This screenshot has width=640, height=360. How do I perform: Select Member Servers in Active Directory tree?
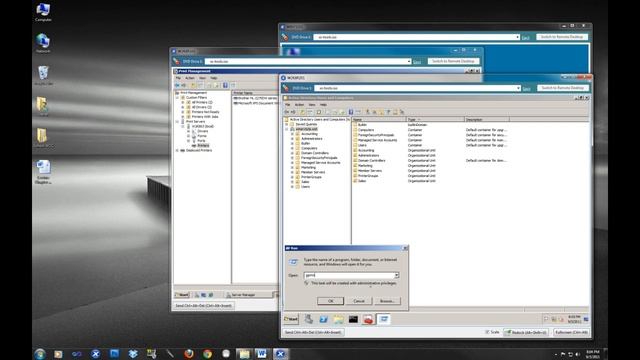click(313, 172)
